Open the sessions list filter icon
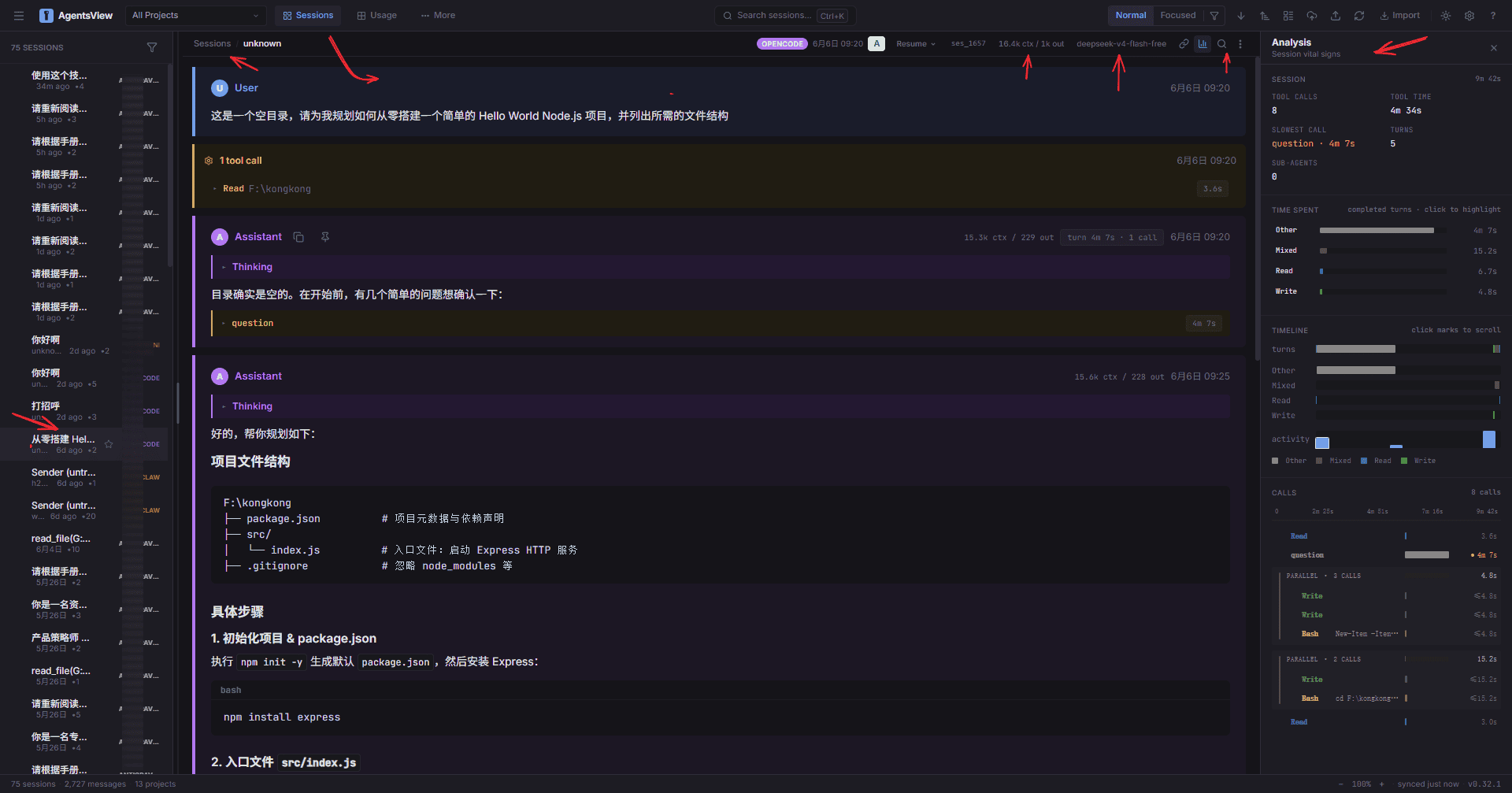The width and height of the screenshot is (1512, 793). [152, 48]
